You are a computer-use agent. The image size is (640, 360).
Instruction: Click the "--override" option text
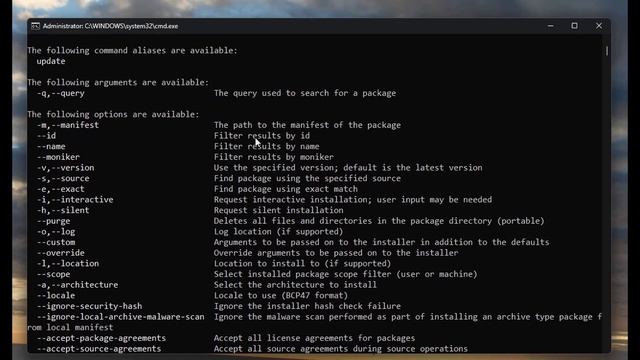click(x=60, y=252)
